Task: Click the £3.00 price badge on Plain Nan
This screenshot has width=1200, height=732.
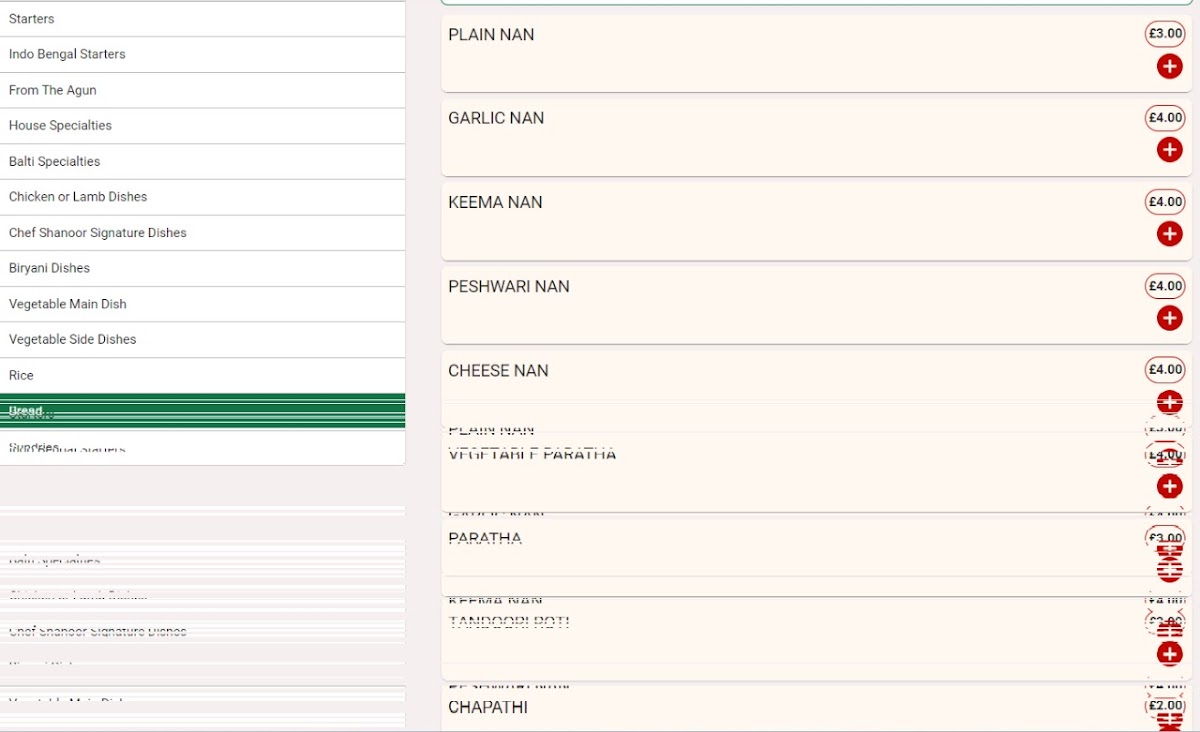Action: (1165, 34)
